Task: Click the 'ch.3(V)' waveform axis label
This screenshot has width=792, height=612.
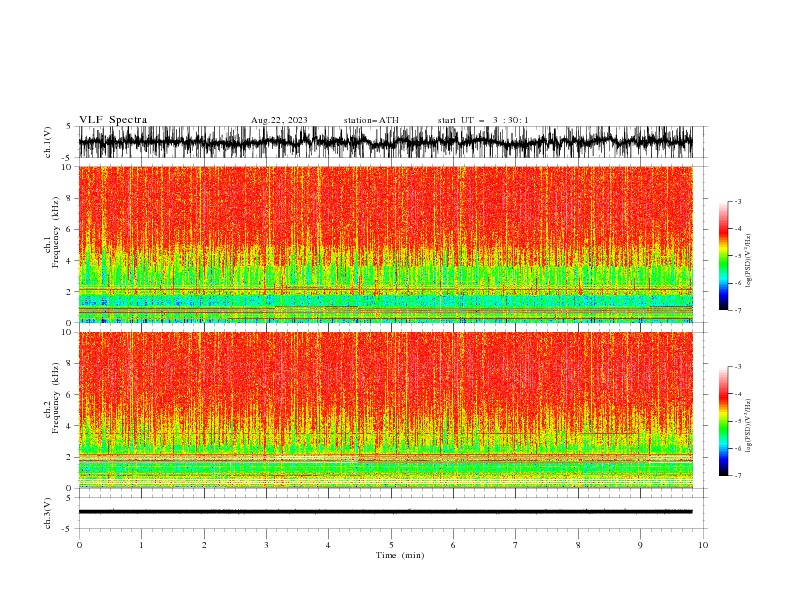Action: pyautogui.click(x=48, y=513)
